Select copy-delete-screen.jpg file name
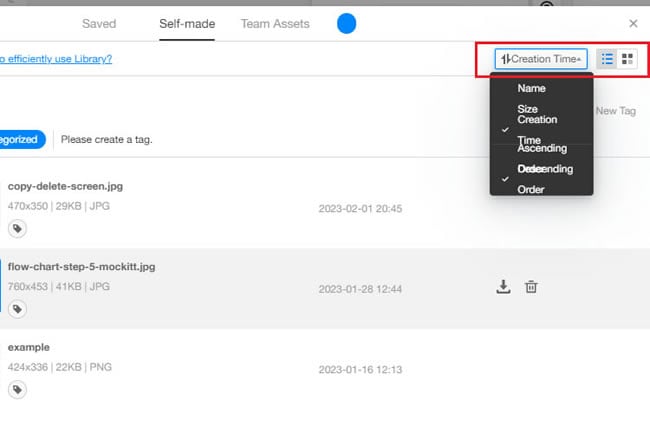The height and width of the screenshot is (433, 650). click(65, 186)
